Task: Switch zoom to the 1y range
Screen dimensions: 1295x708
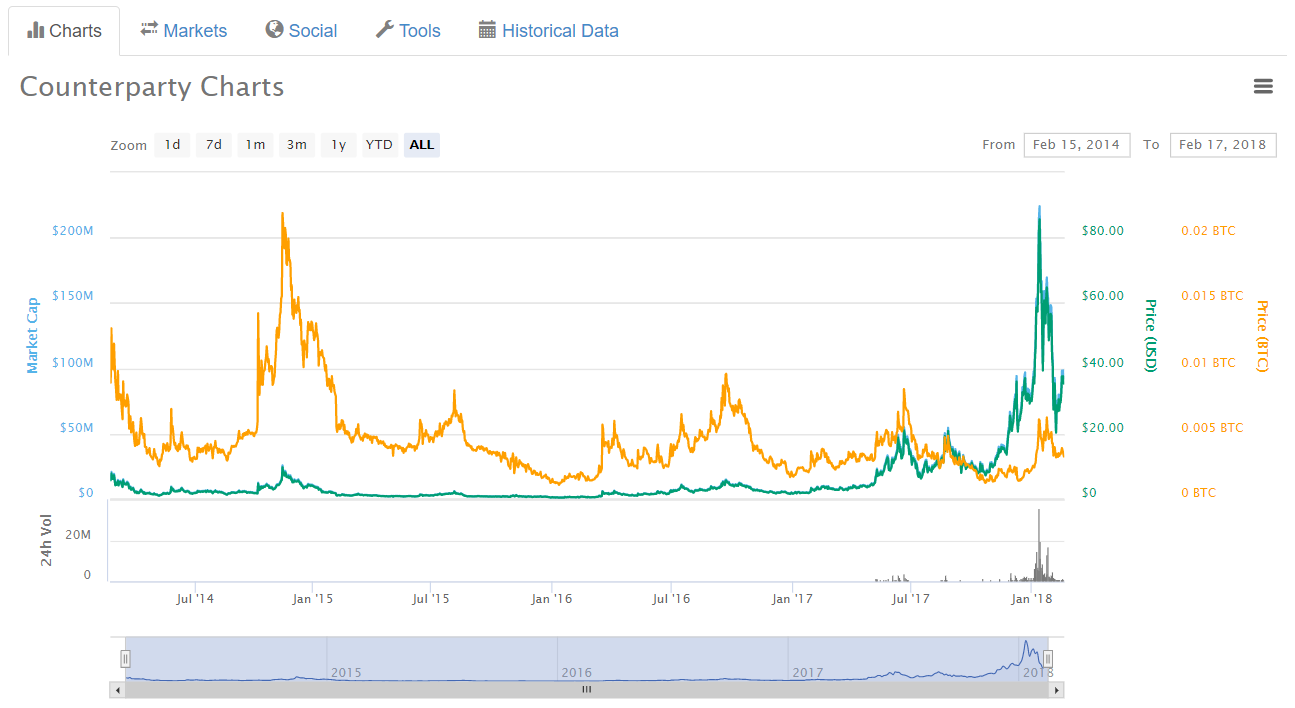Action: (337, 144)
